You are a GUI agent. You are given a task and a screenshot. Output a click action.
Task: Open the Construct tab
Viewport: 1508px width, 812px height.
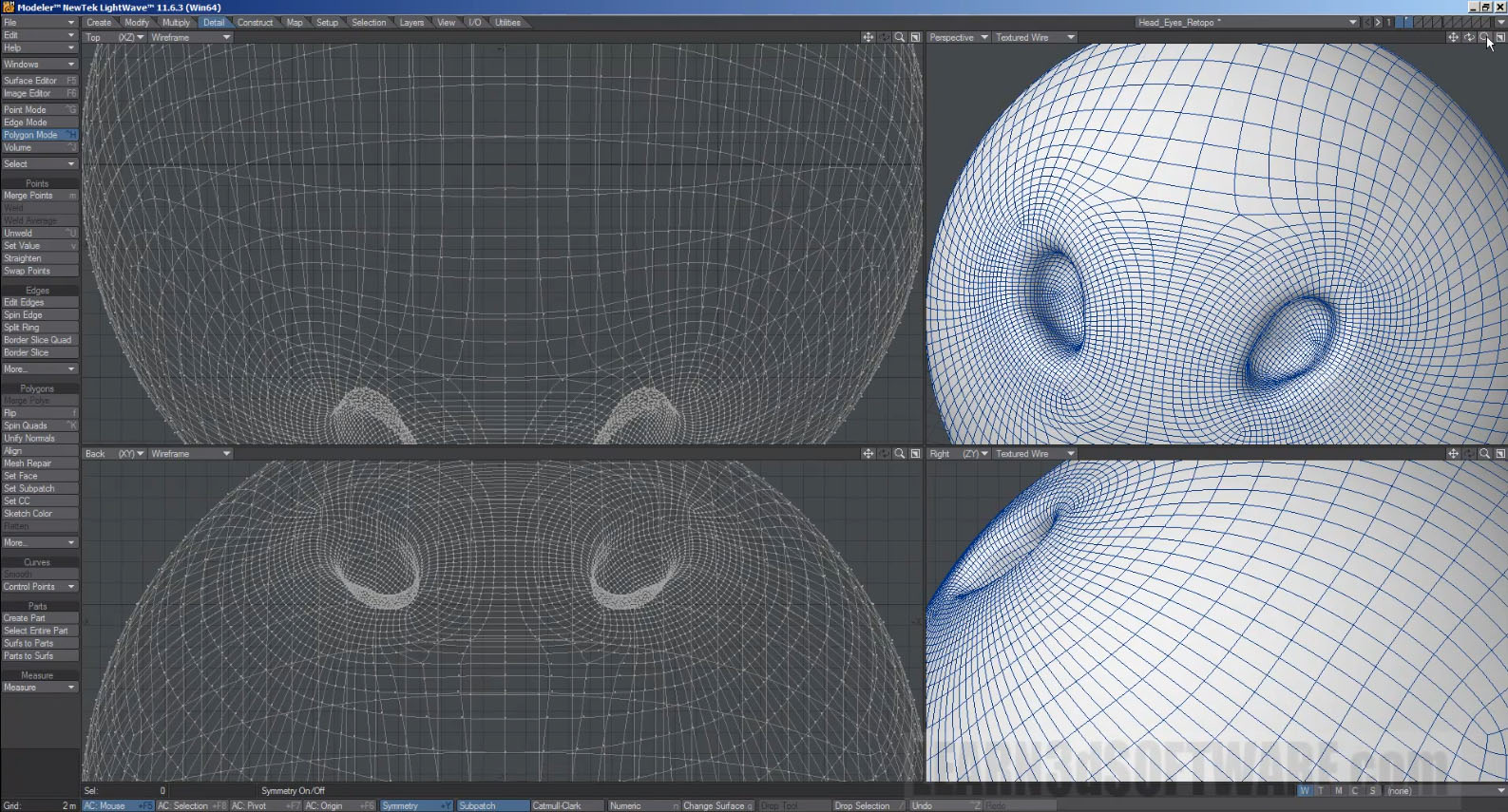pos(255,23)
